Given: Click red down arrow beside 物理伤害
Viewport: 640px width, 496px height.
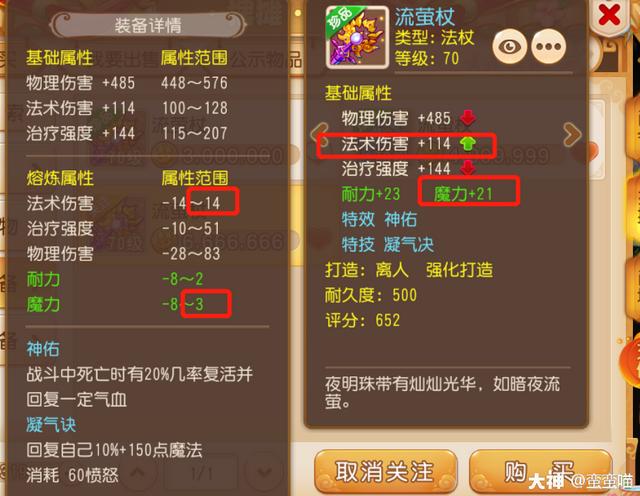Looking at the screenshot, I should click(468, 118).
